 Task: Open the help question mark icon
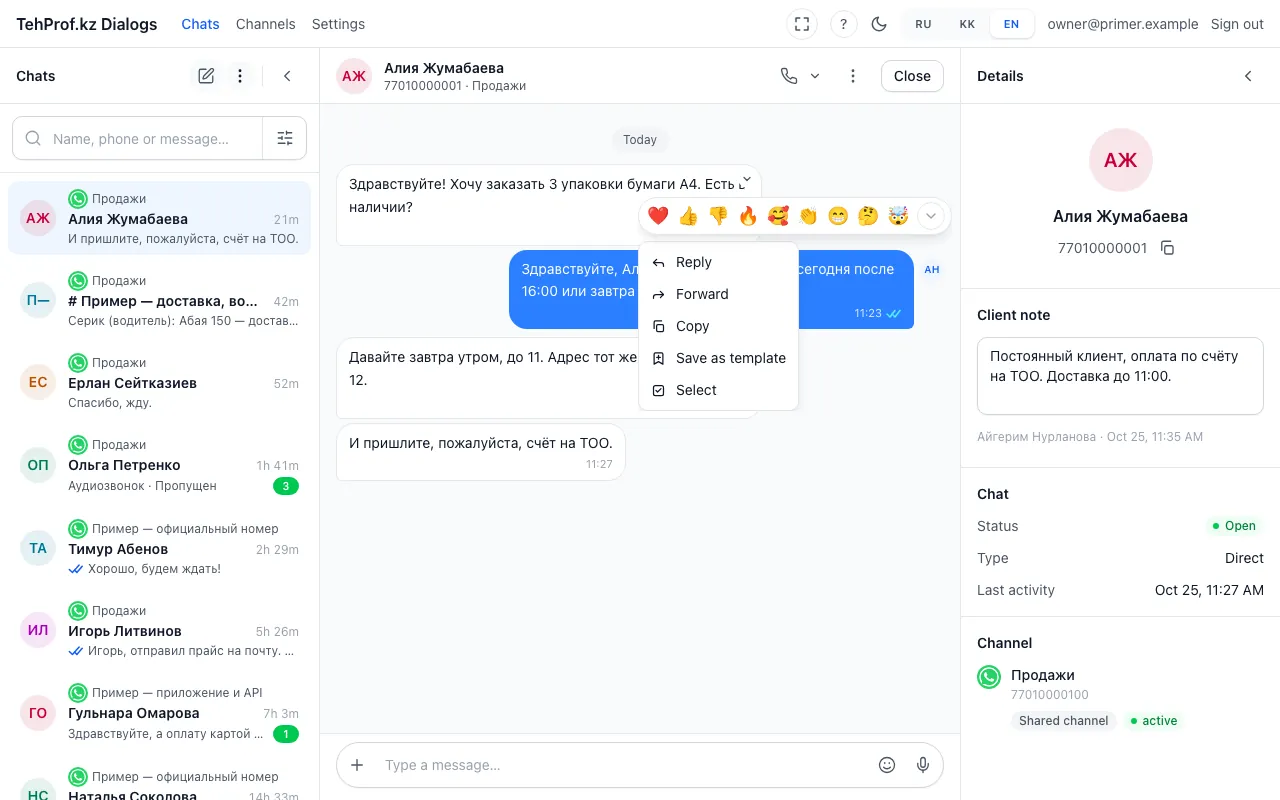(844, 24)
